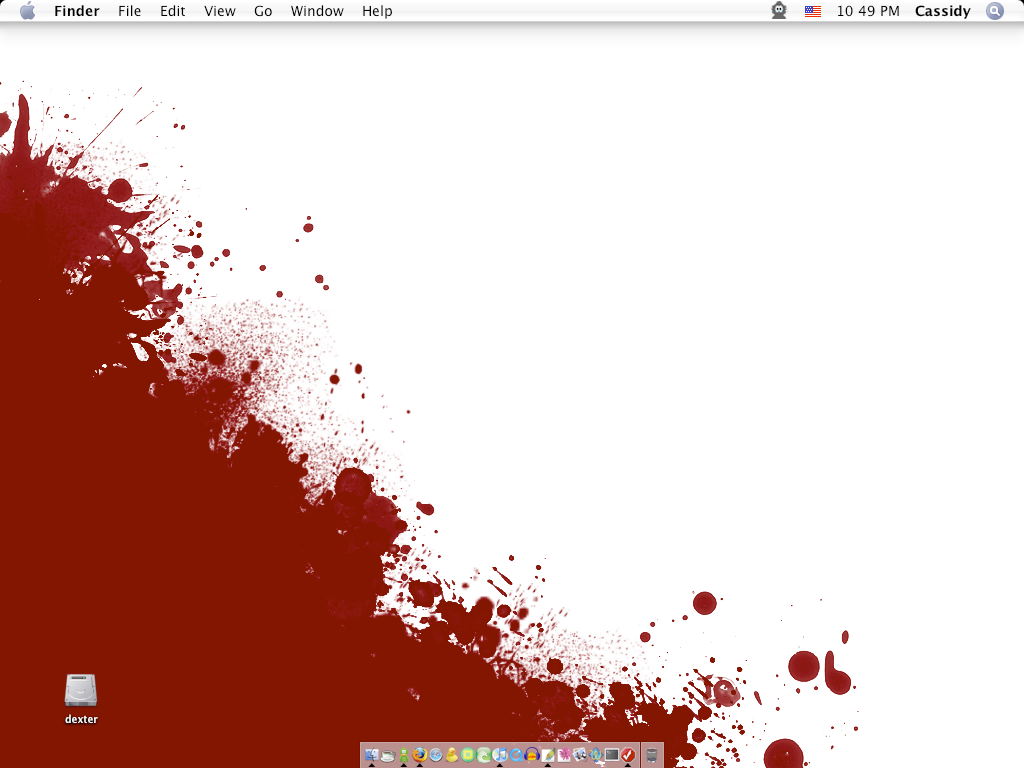1024x768 pixels.
Task: Open the red checkmark app
Action: (x=628, y=755)
